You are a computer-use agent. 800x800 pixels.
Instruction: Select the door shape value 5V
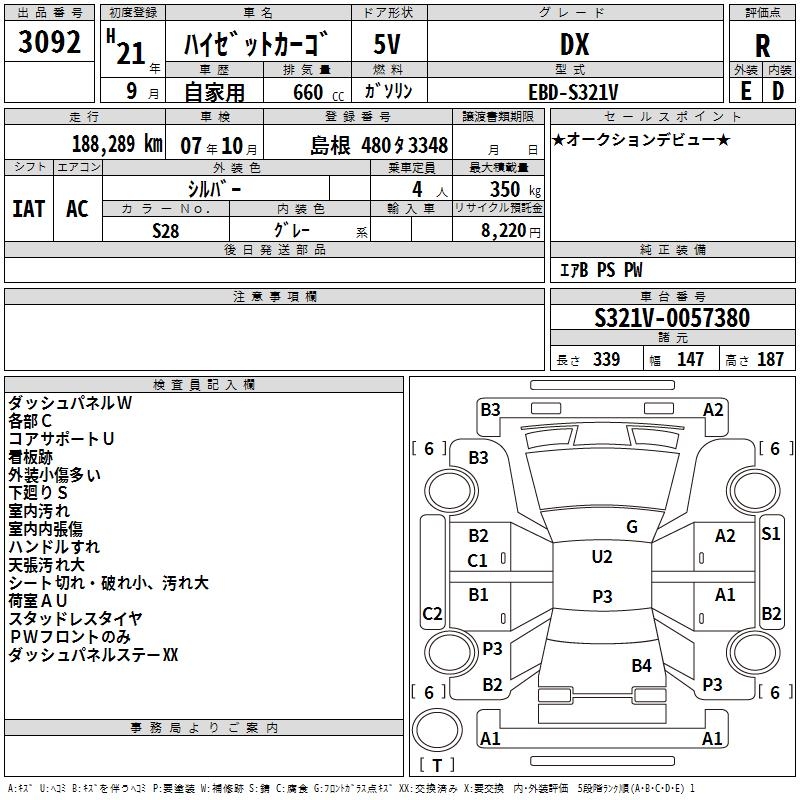387,44
